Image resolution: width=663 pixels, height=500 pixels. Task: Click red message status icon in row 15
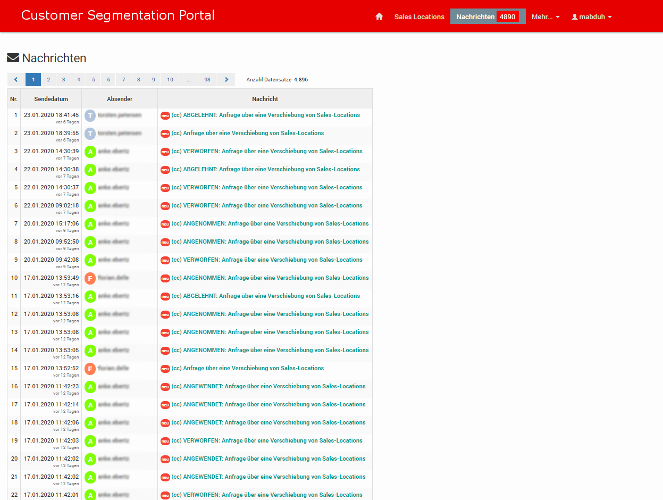[165, 368]
